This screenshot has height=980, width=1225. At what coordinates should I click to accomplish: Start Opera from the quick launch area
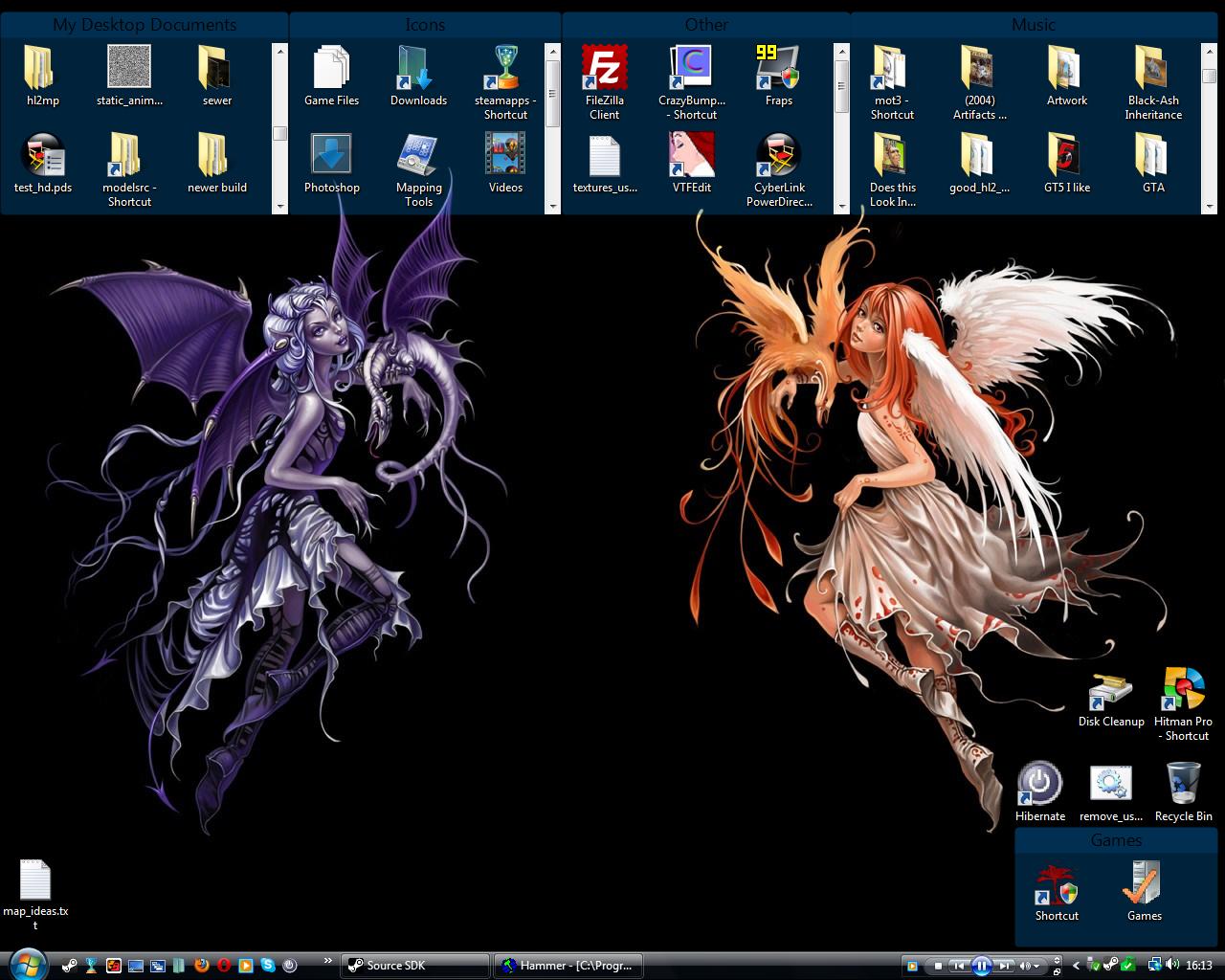click(223, 965)
